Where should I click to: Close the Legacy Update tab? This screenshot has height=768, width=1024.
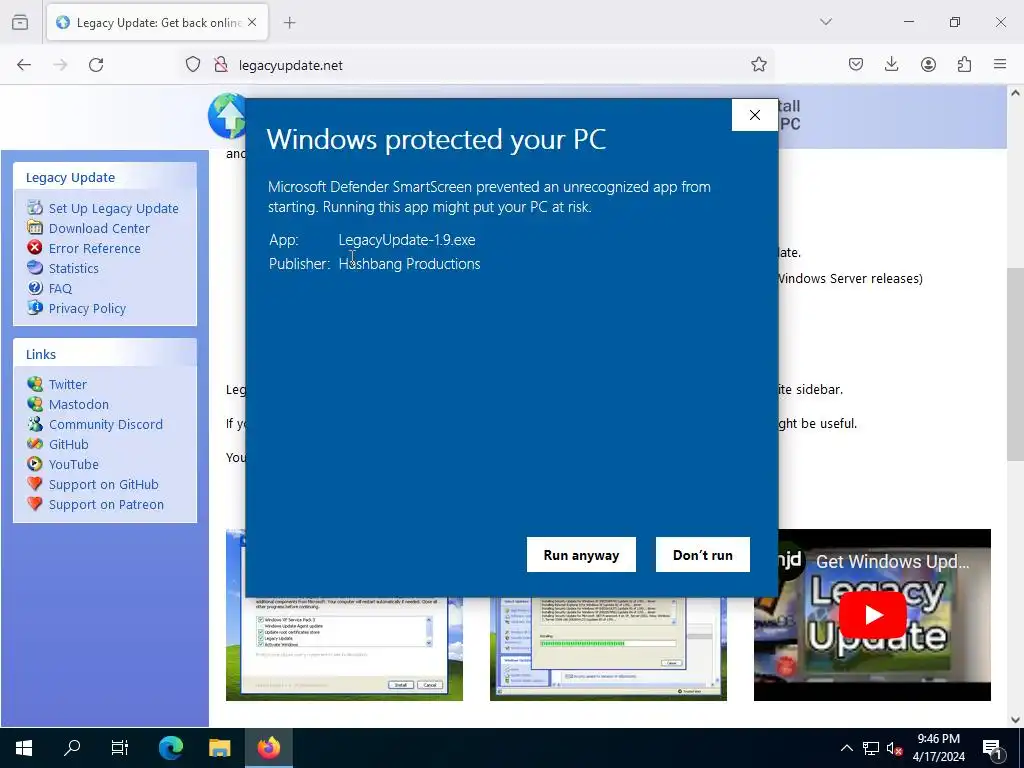click(x=252, y=22)
